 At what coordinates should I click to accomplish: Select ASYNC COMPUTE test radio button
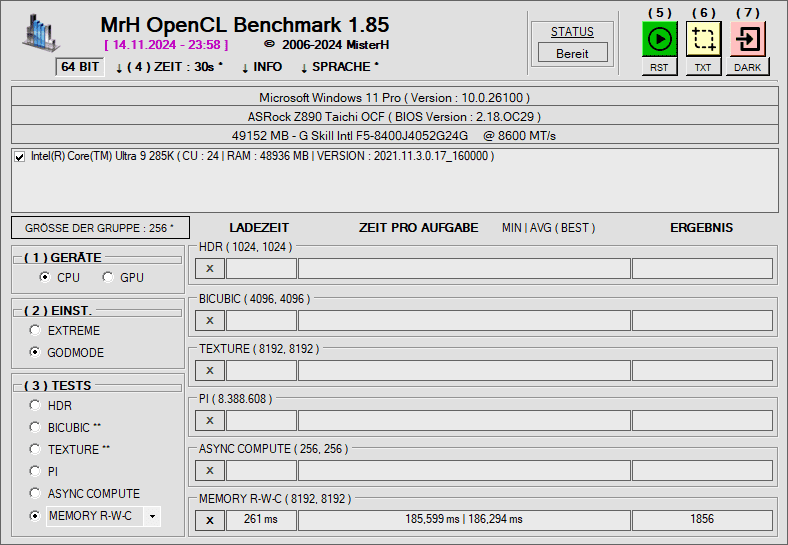tap(35, 493)
